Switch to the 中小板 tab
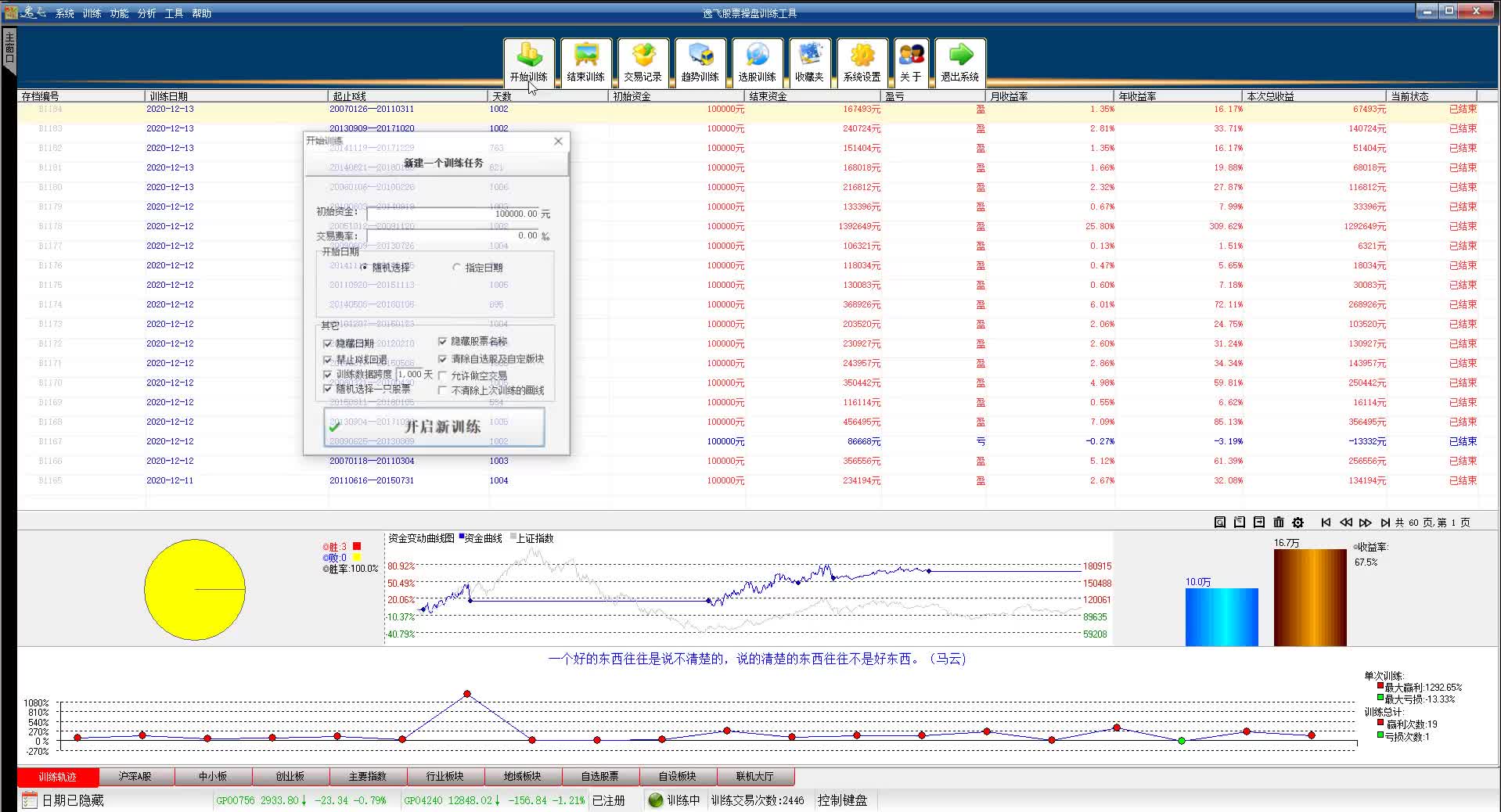This screenshot has height=812, width=1501. click(213, 777)
